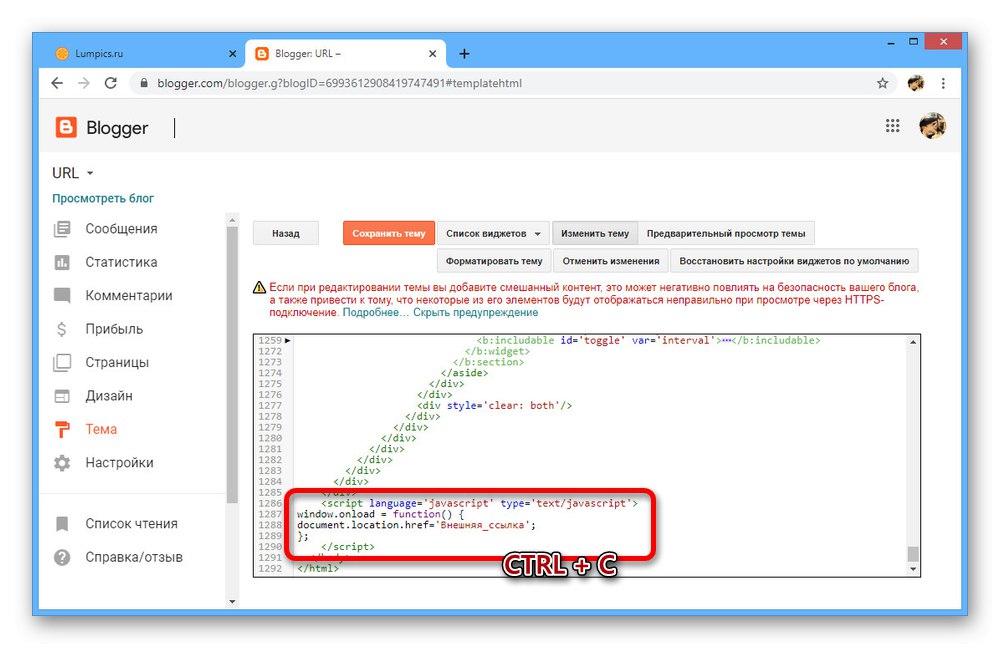Click Изменить тему button

coord(595,233)
